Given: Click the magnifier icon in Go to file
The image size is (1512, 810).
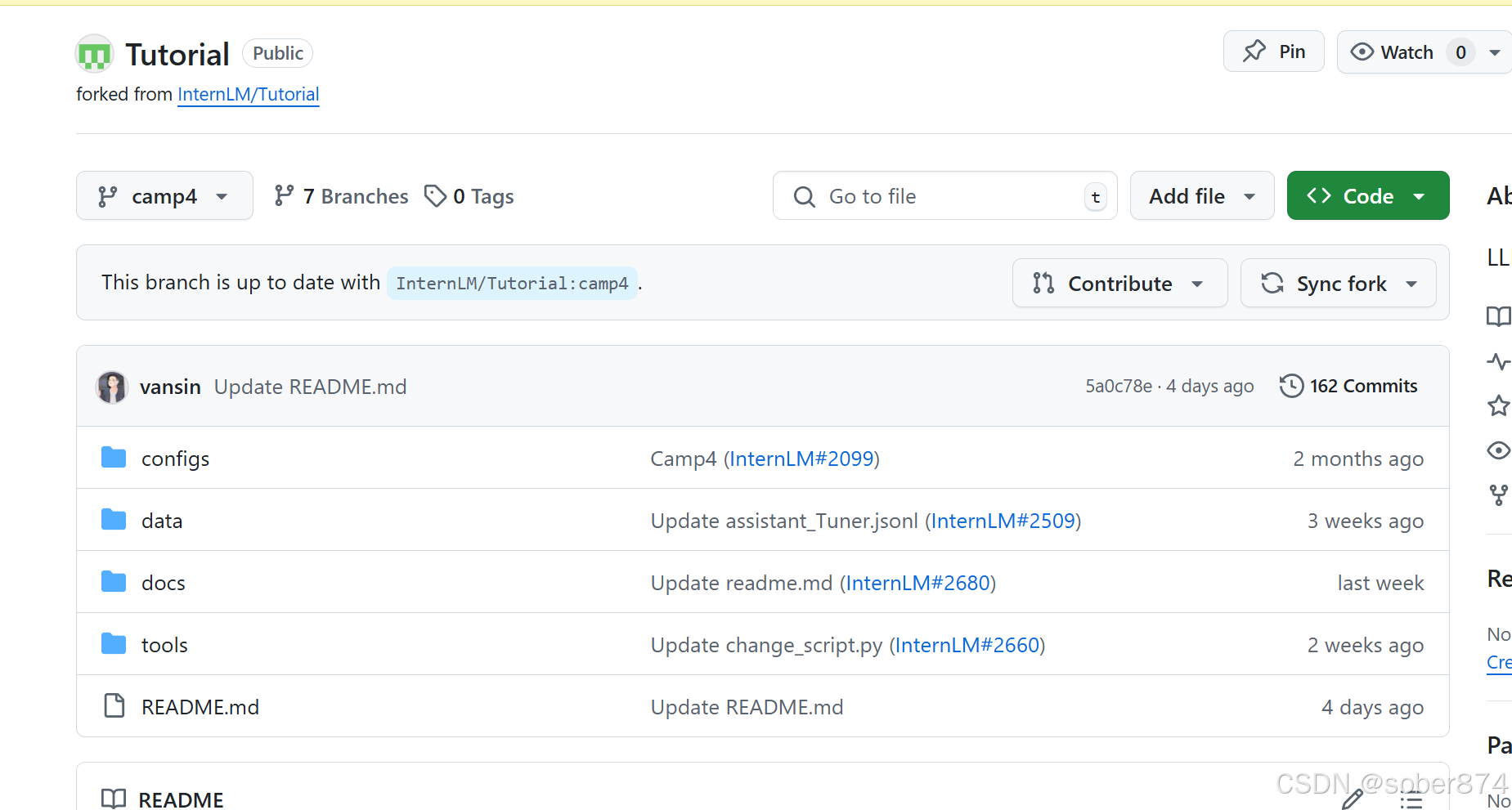Looking at the screenshot, I should tap(804, 196).
